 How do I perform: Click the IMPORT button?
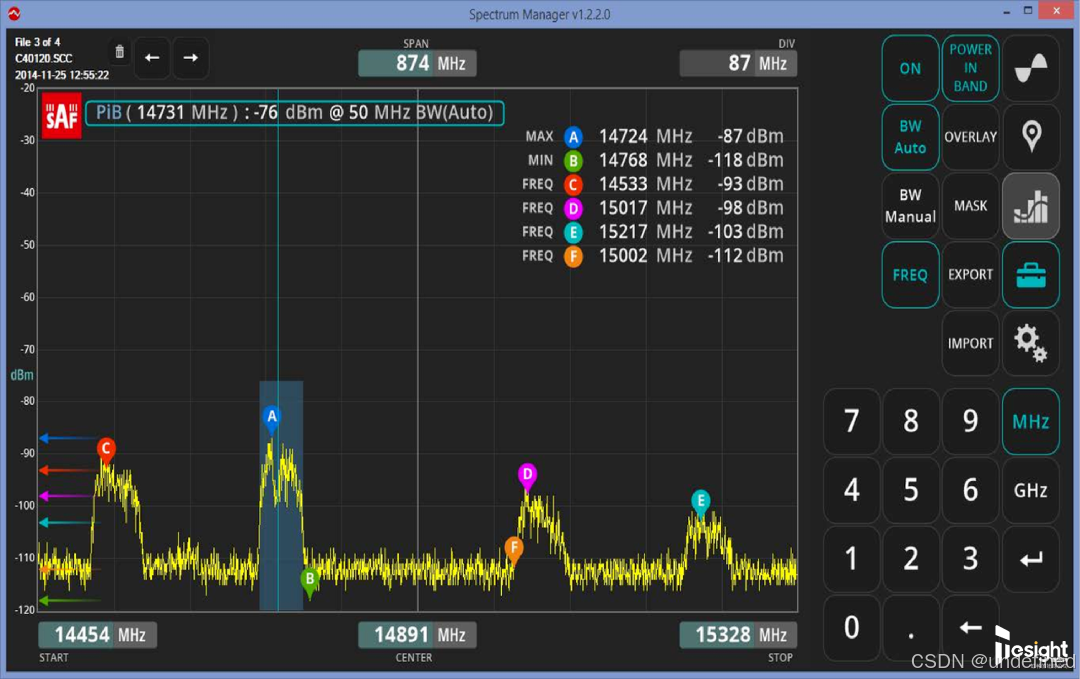tap(970, 343)
